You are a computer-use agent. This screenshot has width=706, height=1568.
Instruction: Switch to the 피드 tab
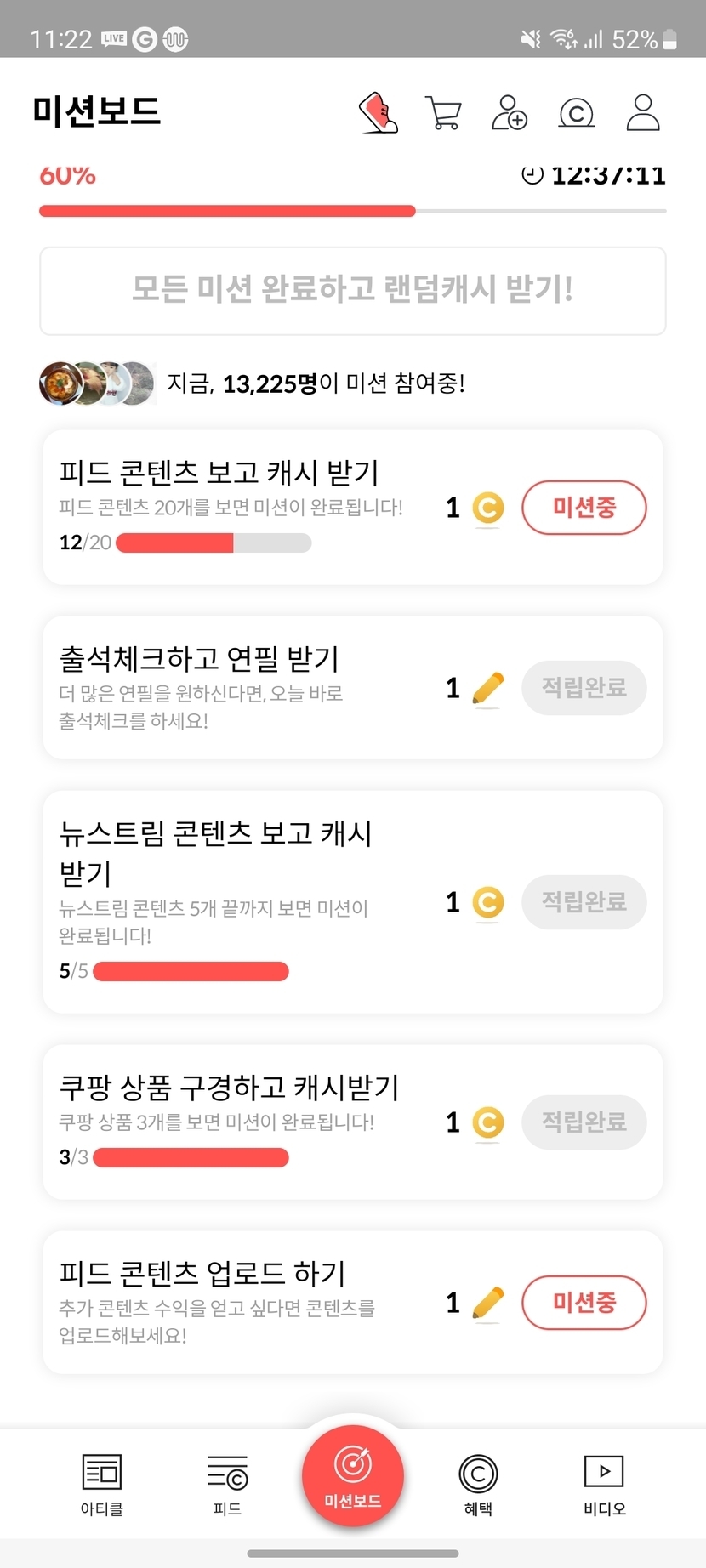[227, 1484]
